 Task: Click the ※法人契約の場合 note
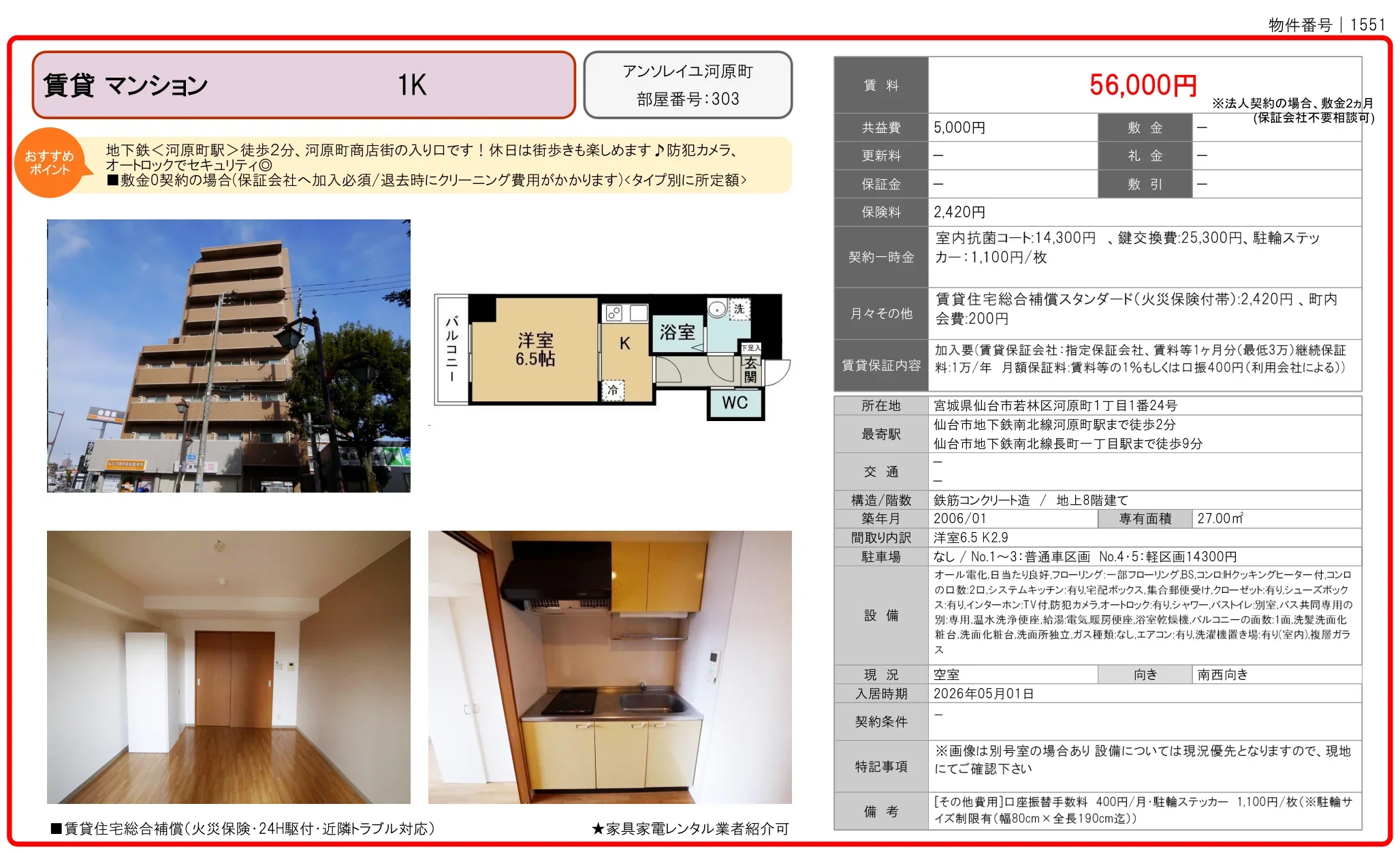click(x=1293, y=110)
